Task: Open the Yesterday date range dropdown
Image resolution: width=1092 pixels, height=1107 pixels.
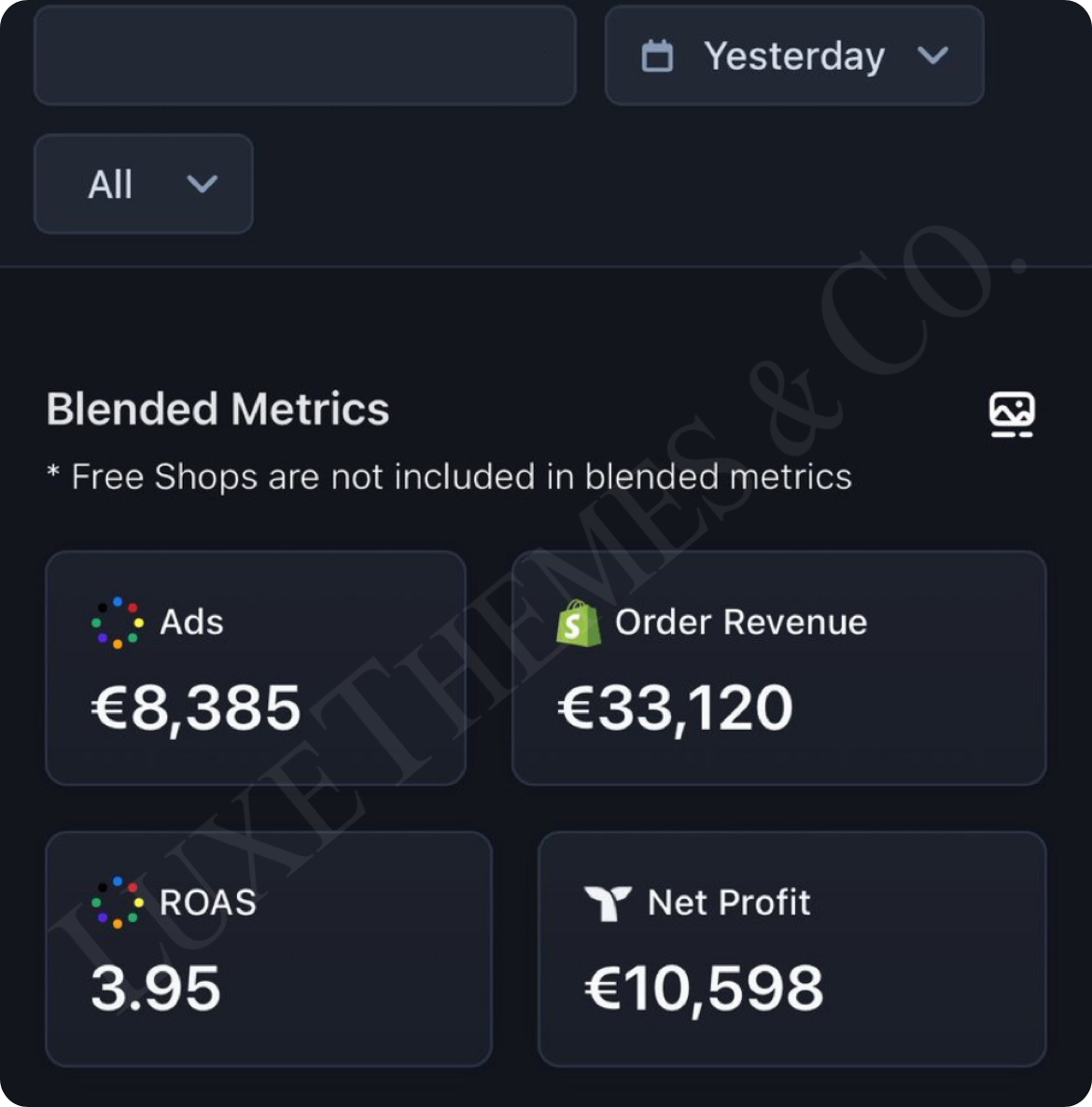Action: coord(794,55)
